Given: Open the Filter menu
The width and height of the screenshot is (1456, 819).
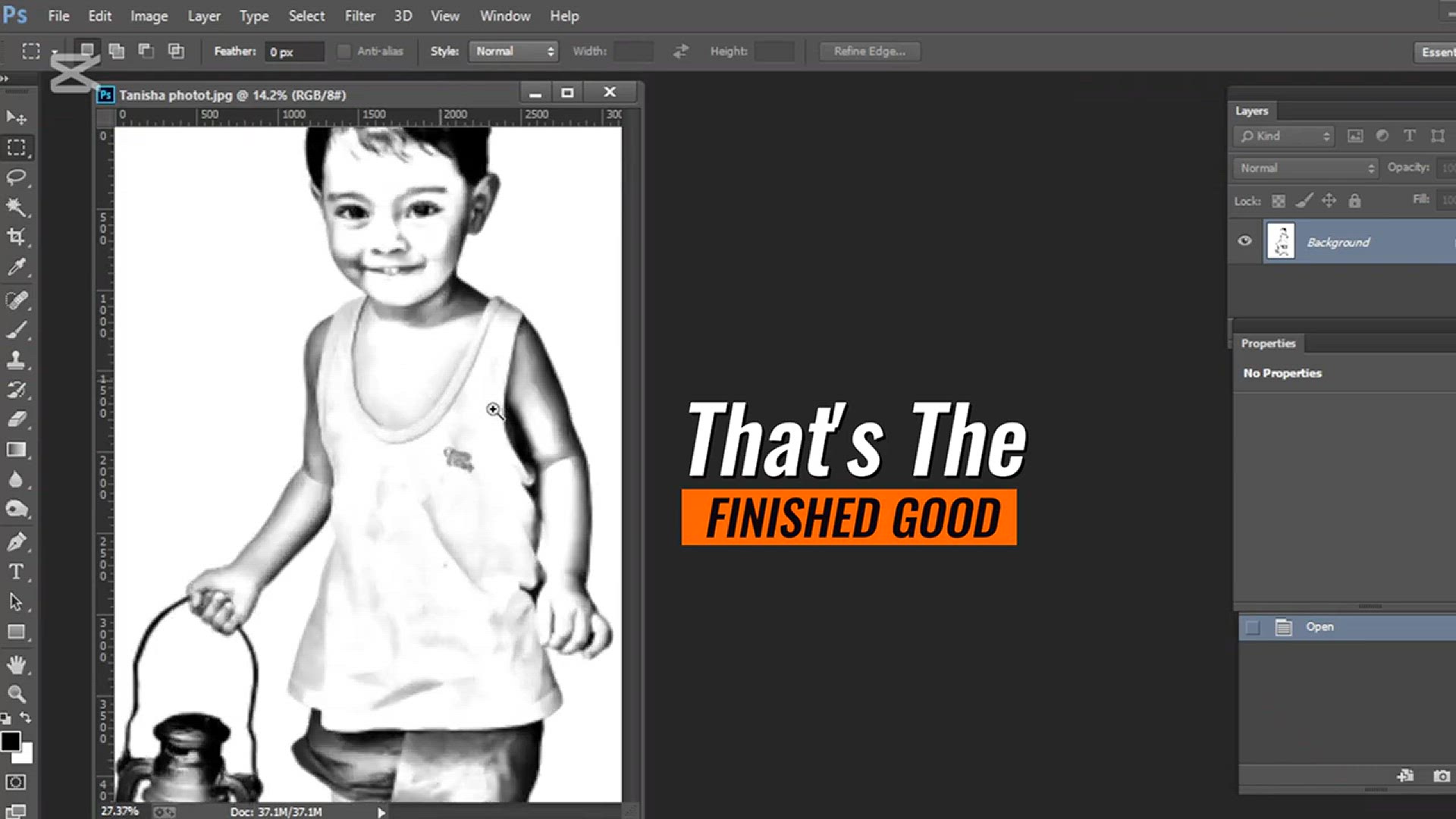Looking at the screenshot, I should click(x=360, y=16).
